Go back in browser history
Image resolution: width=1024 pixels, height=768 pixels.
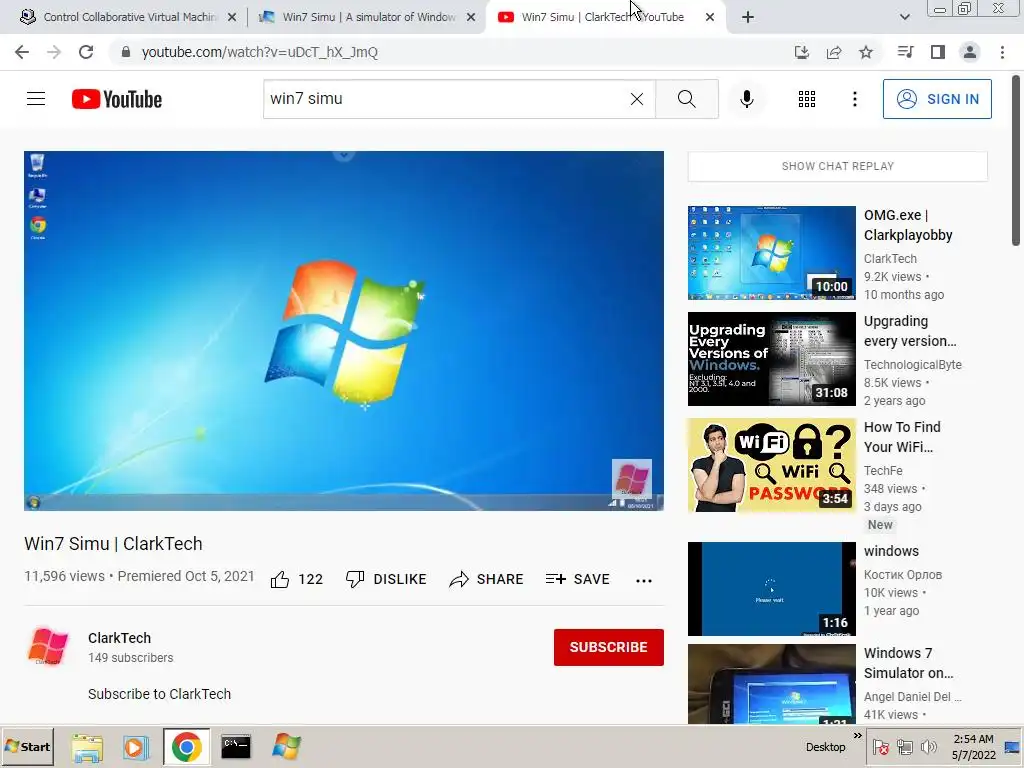22,52
